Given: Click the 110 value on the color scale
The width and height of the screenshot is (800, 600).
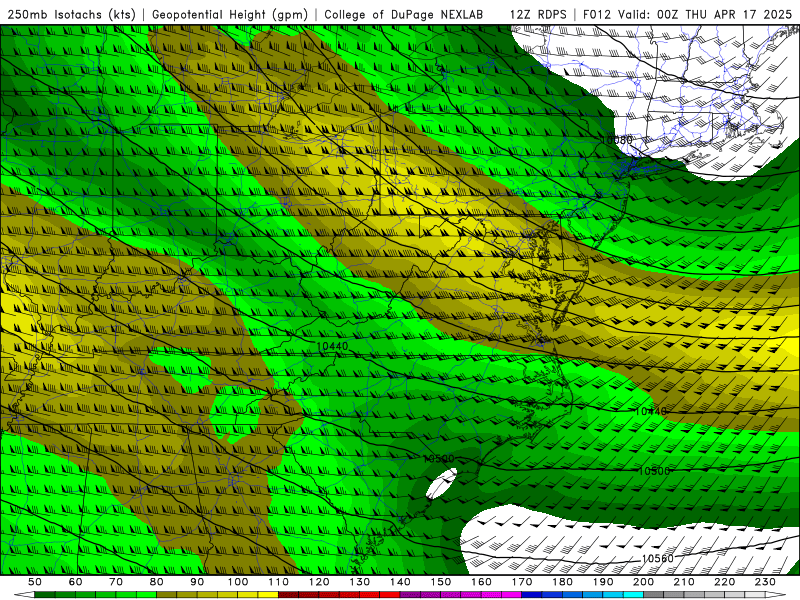Looking at the screenshot, I should click(x=279, y=582).
